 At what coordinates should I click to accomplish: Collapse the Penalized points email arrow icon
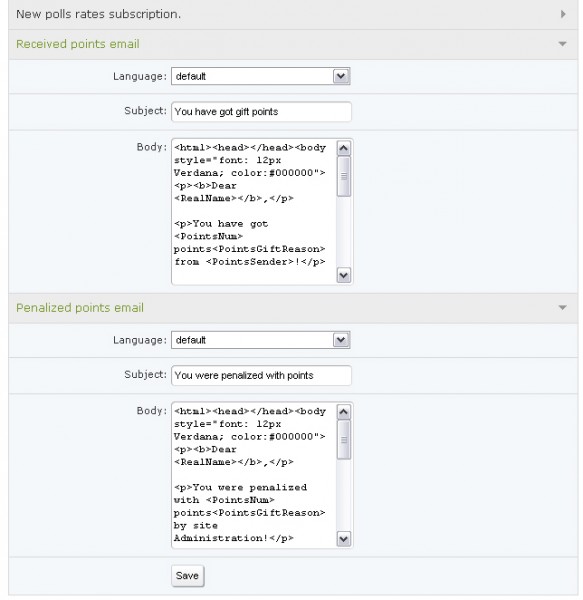(x=562, y=308)
